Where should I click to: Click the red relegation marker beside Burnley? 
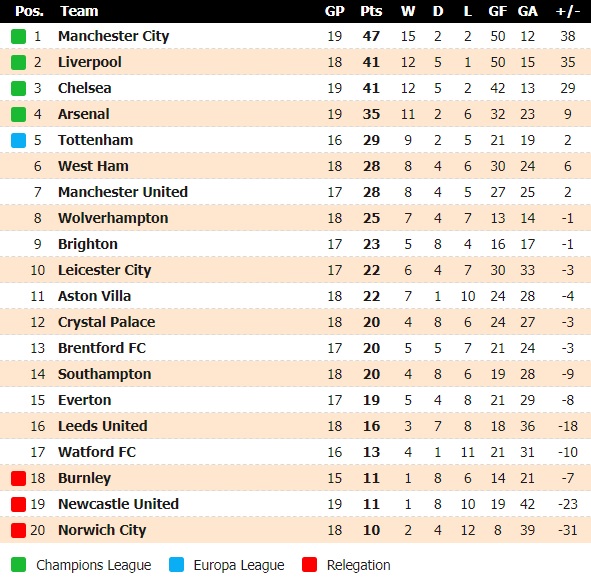18,478
